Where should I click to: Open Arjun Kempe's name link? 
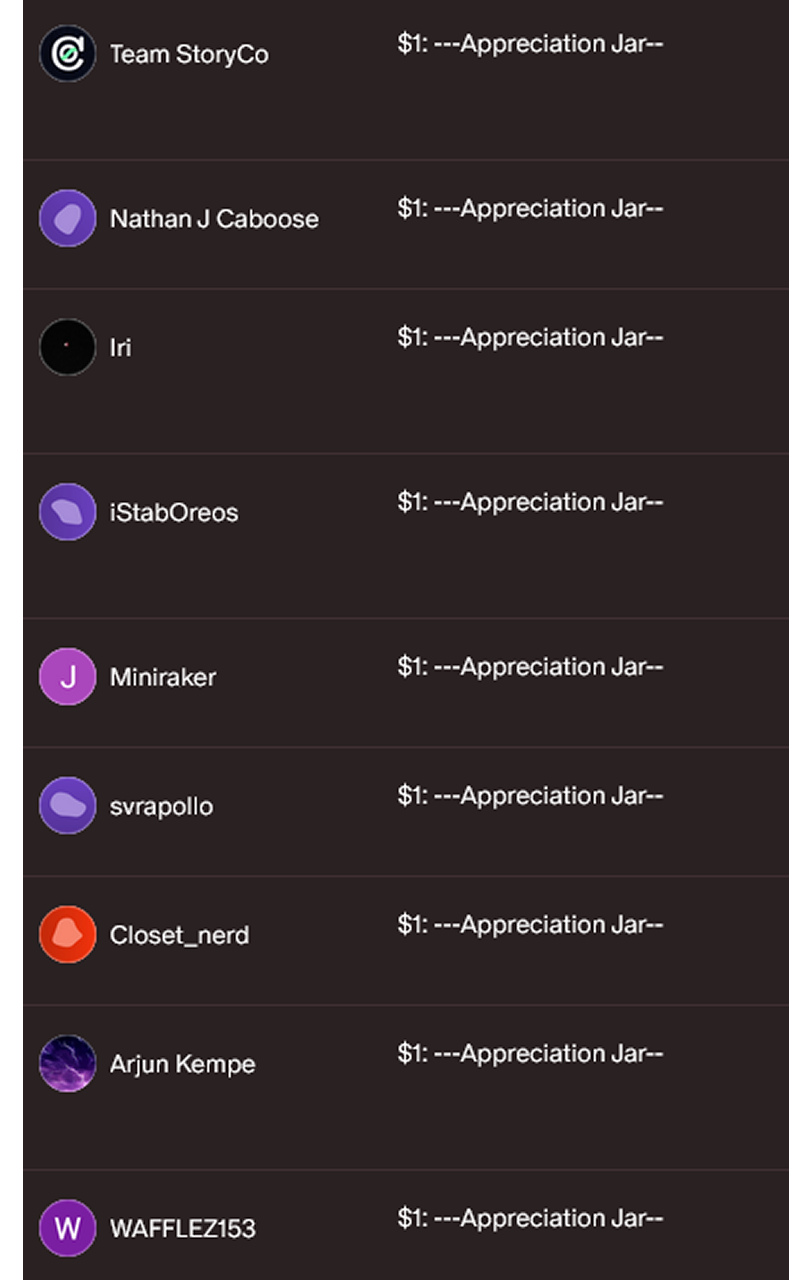[182, 1064]
